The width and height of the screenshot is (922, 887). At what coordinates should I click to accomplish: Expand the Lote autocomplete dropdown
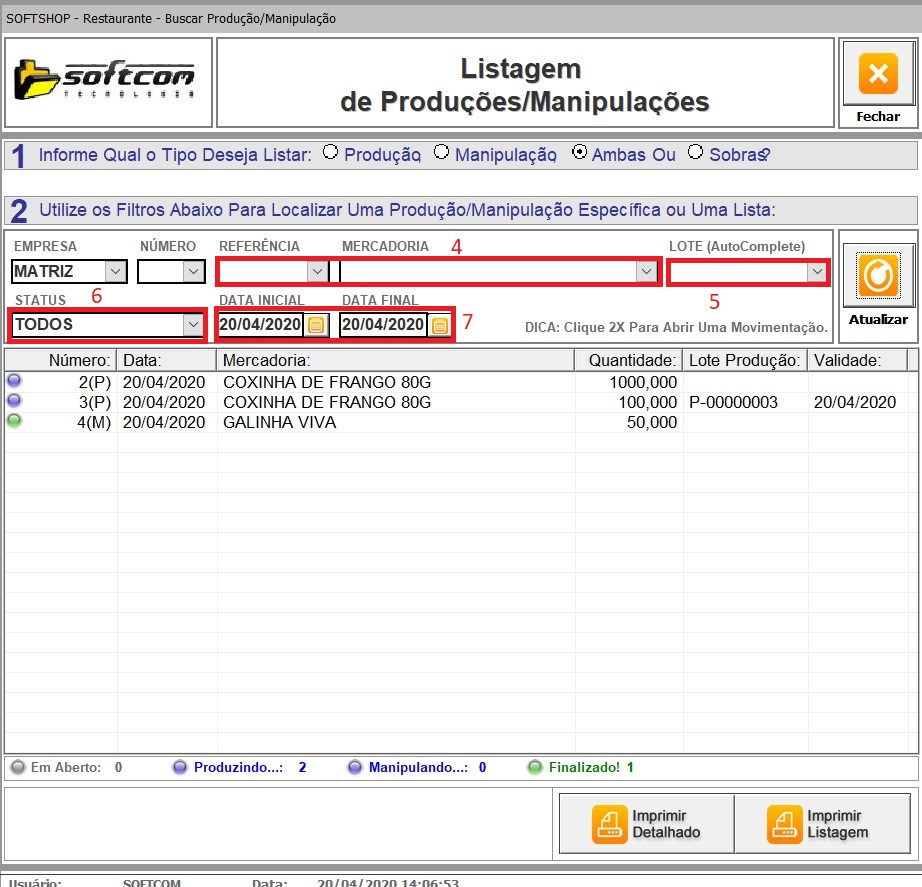pos(816,271)
